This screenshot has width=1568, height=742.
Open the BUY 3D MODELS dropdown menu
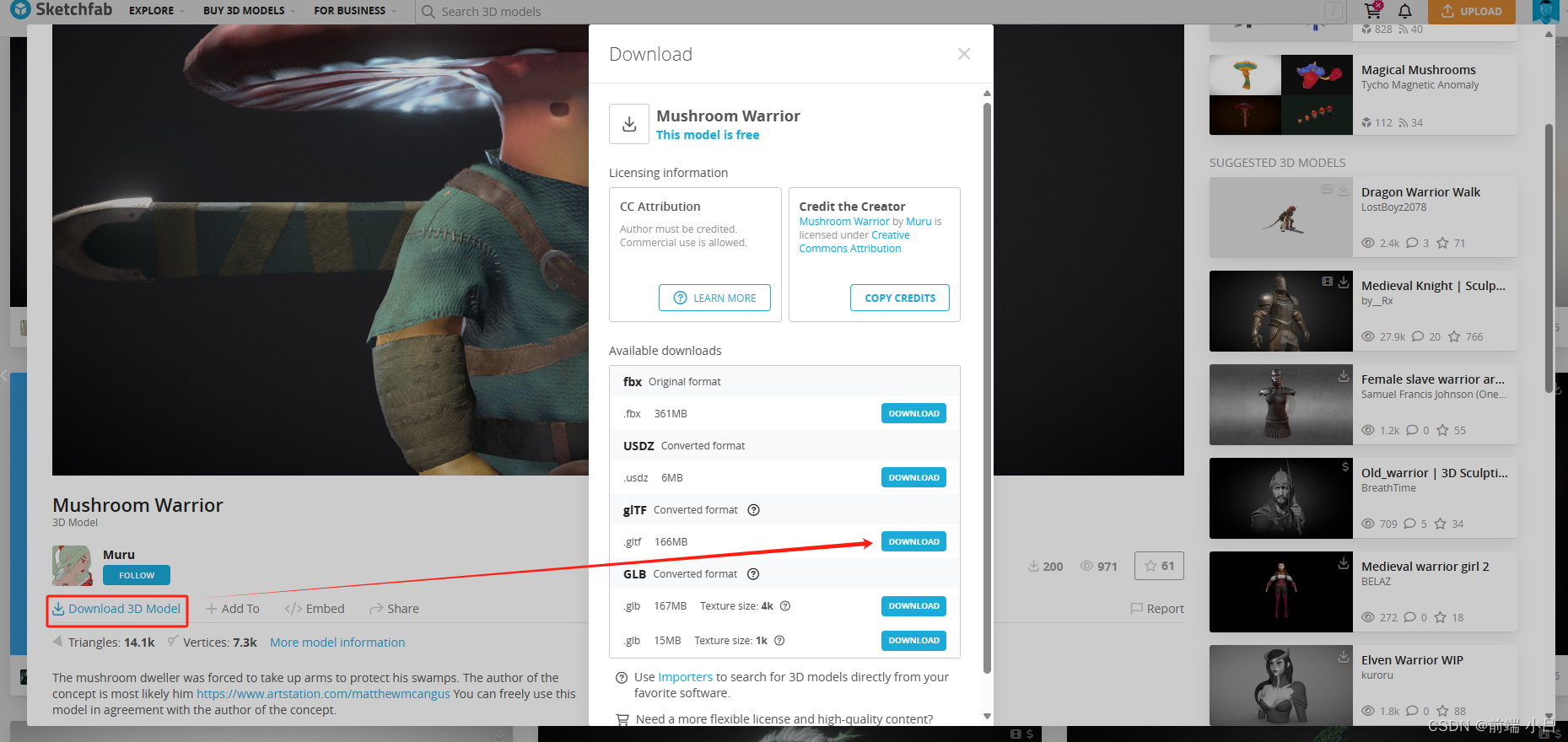pyautogui.click(x=249, y=11)
